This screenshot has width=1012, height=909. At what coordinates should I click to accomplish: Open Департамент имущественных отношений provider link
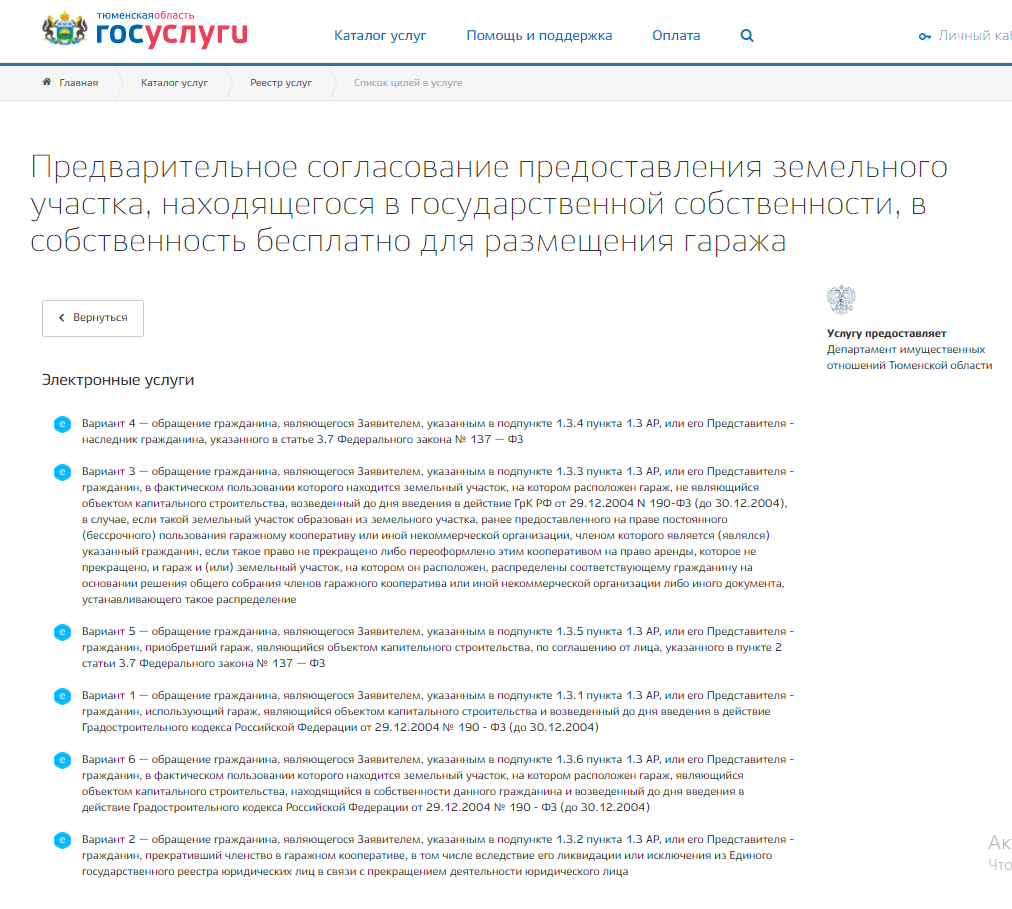tap(908, 357)
